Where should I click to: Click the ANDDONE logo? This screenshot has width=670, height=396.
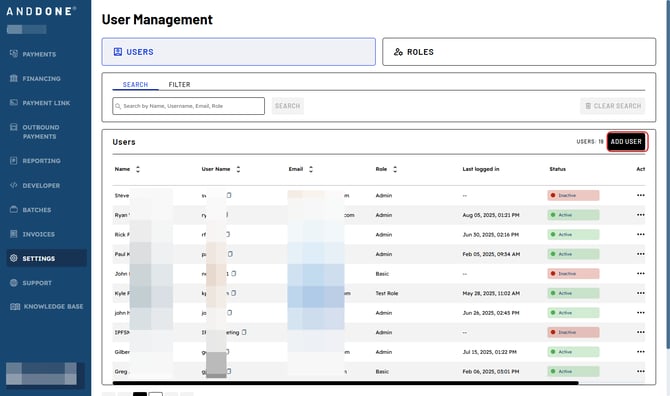(x=41, y=11)
